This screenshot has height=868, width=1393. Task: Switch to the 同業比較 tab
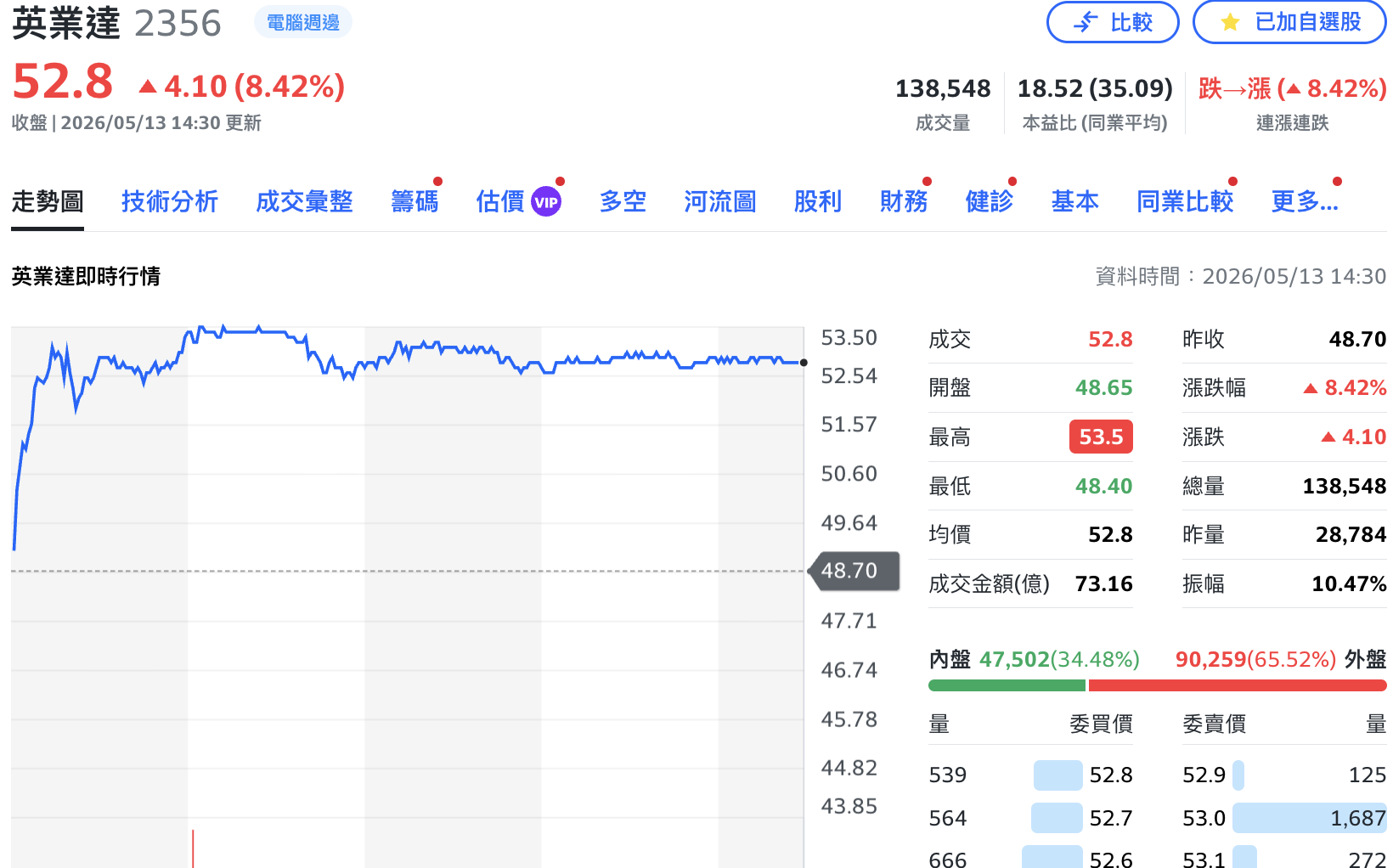tap(1185, 201)
